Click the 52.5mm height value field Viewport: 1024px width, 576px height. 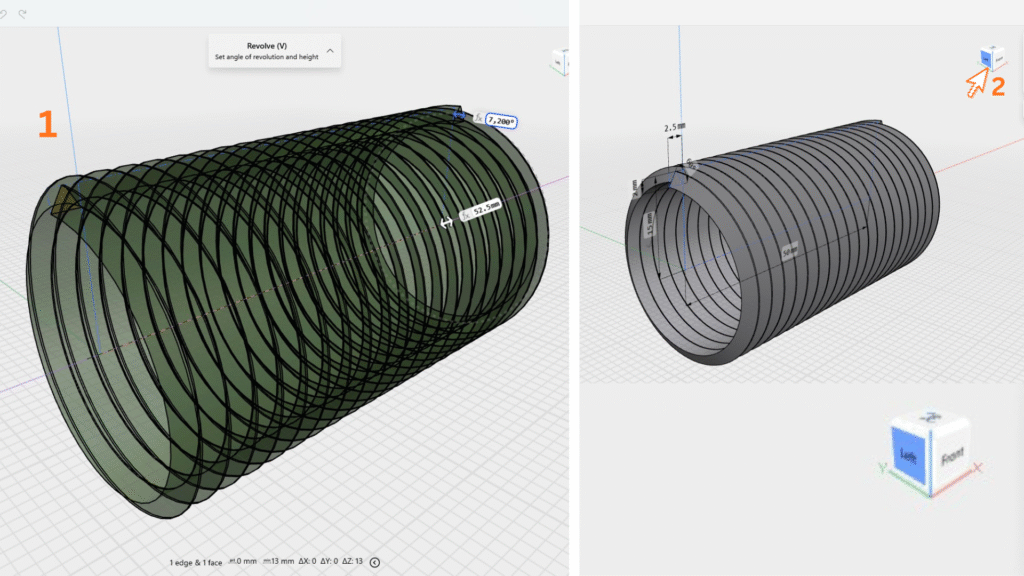486,212
